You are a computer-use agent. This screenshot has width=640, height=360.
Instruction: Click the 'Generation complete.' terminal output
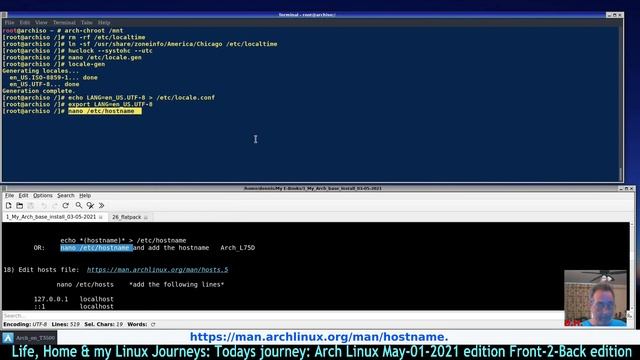tap(39, 91)
